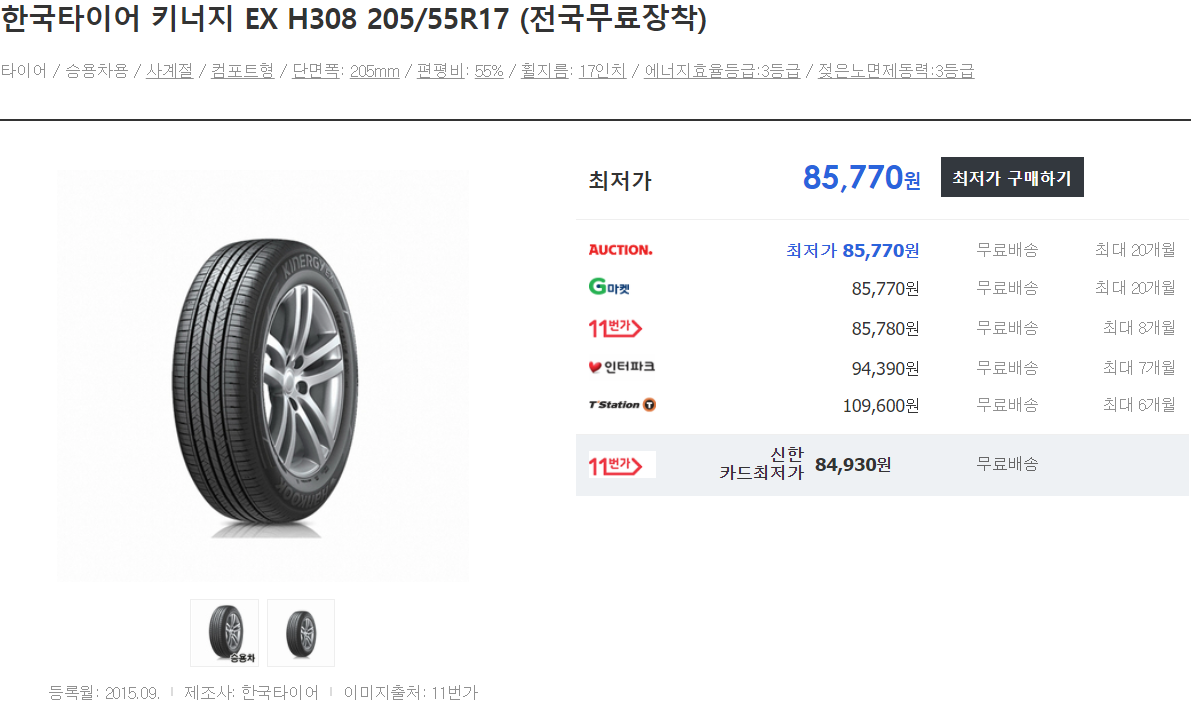
Task: Open the 사계절 category link
Action: pyautogui.click(x=169, y=71)
